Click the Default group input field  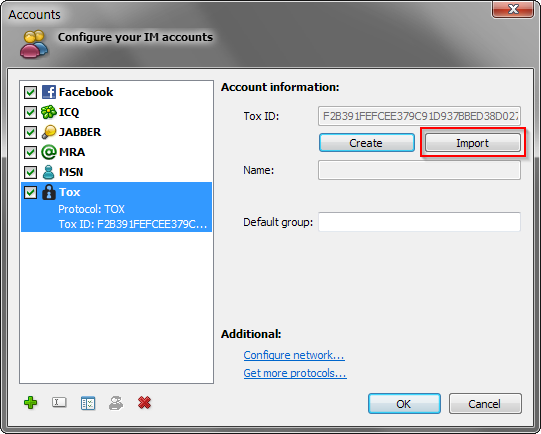pos(419,222)
